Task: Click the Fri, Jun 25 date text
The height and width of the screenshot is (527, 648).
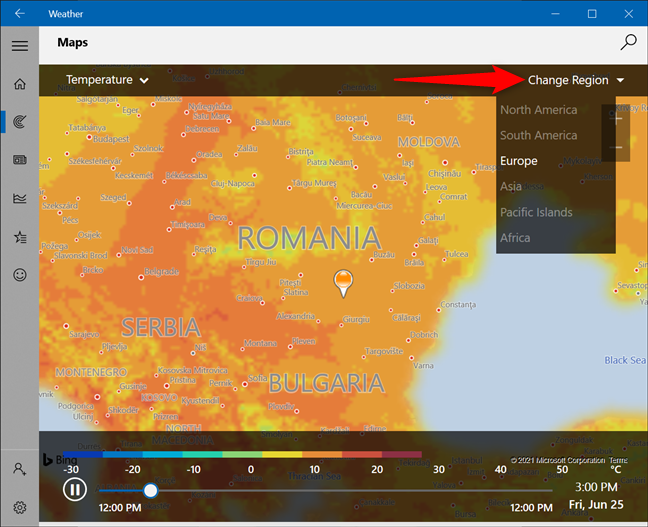Action: pyautogui.click(x=596, y=505)
